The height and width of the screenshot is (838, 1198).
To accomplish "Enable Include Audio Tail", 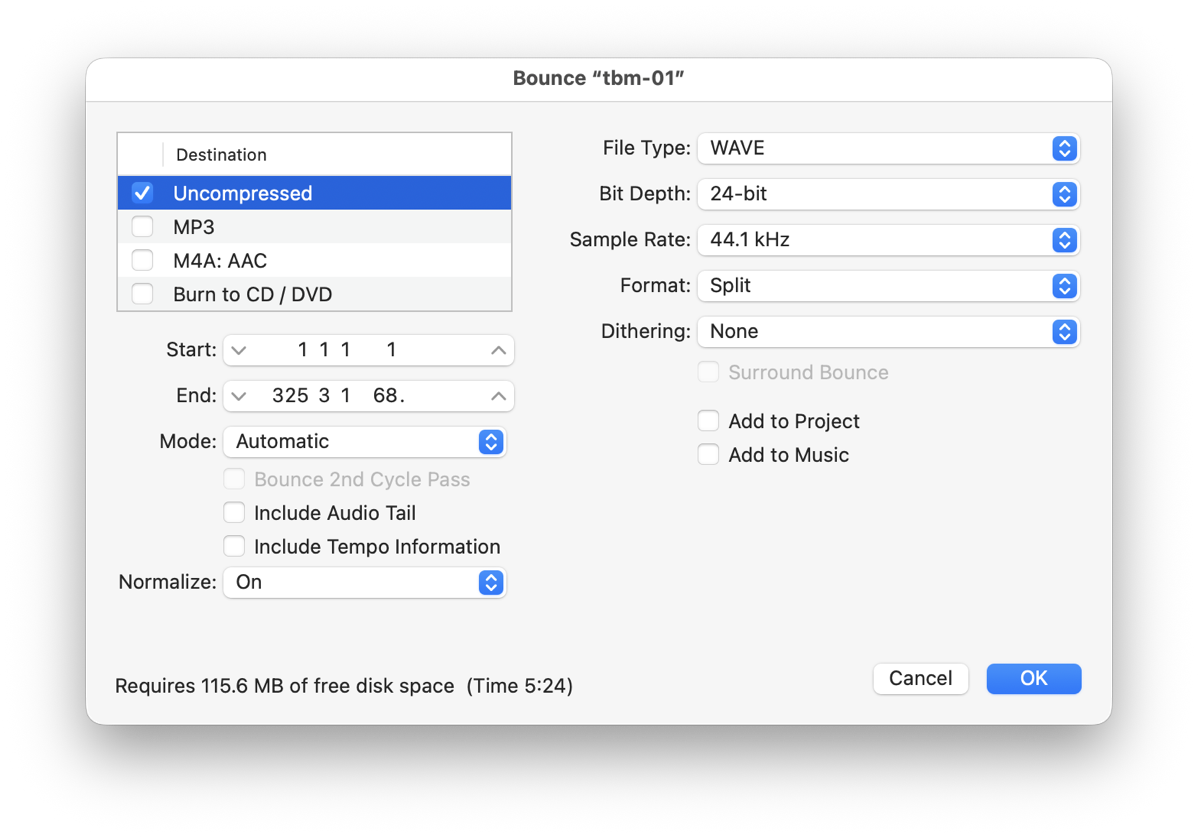I will pyautogui.click(x=234, y=512).
